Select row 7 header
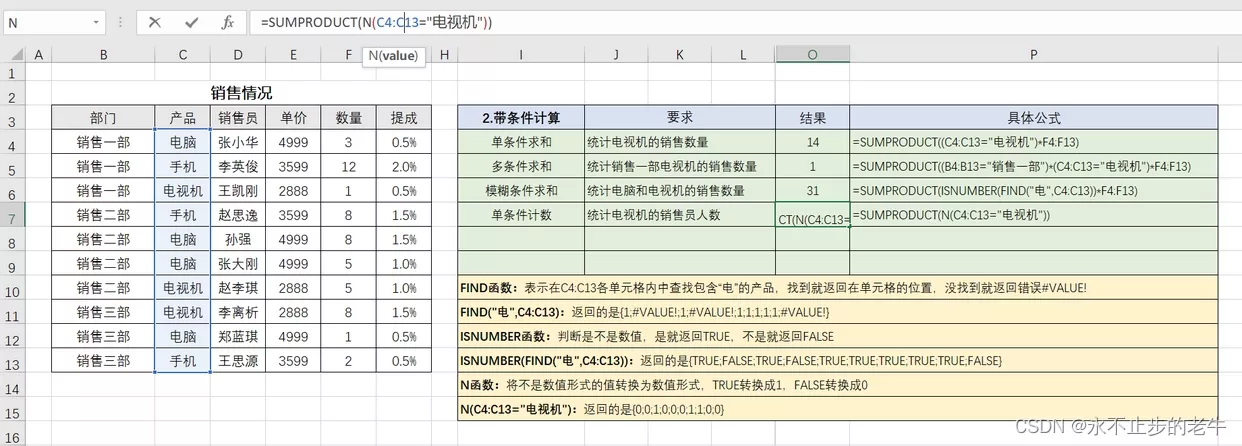This screenshot has height=446, width=1242. (12, 216)
